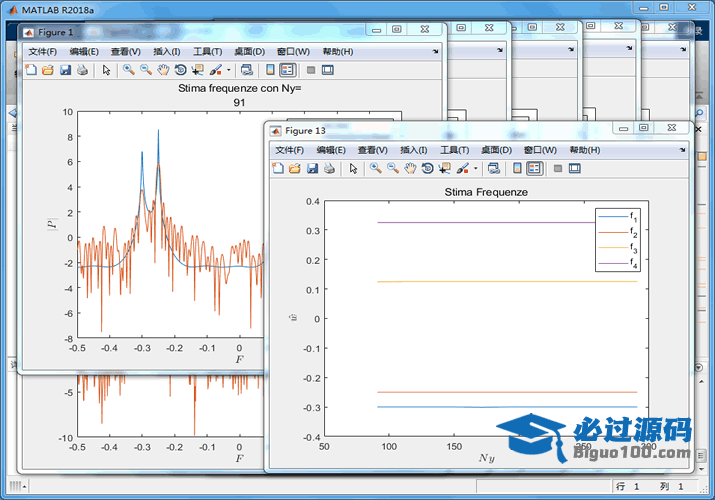This screenshot has height=500, width=715.
Task: Open brush color dropdown arrow in Figure 13
Action: point(476,168)
